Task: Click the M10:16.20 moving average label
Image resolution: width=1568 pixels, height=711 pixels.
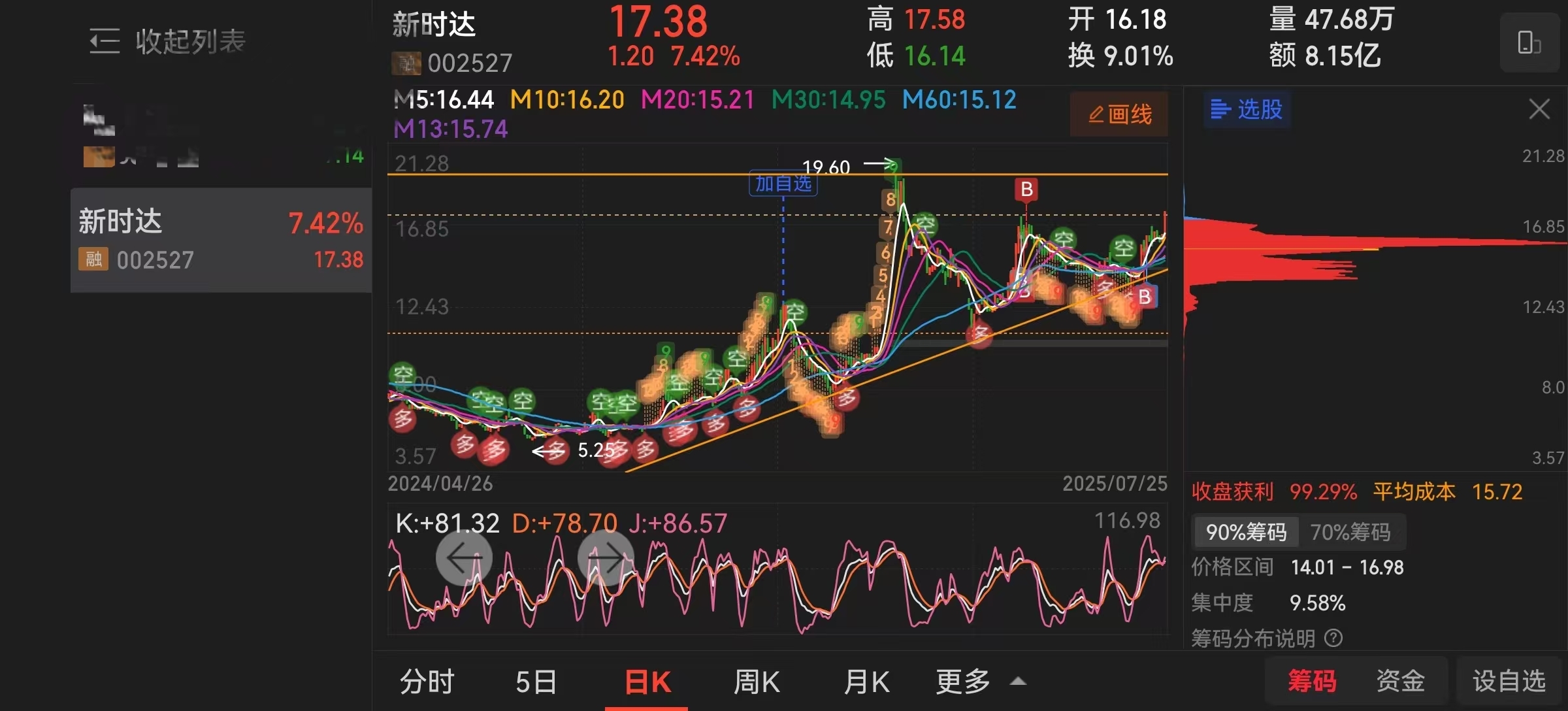Action: point(567,100)
